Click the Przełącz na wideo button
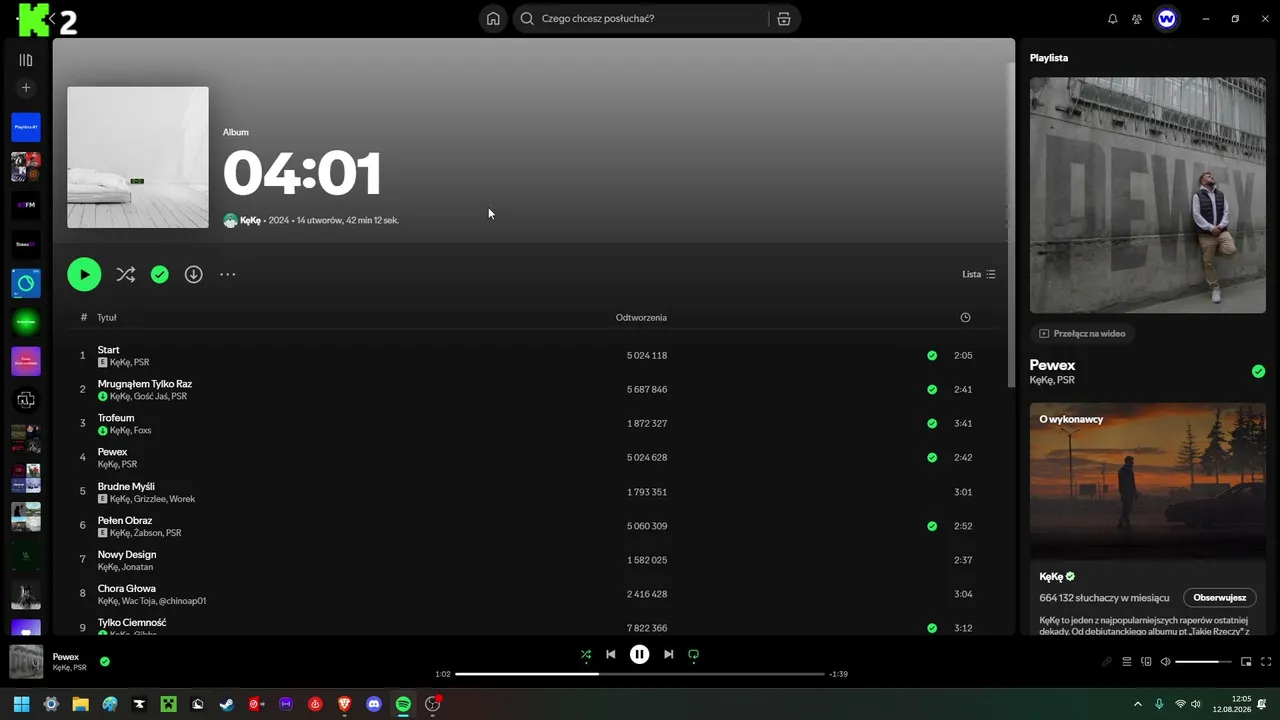 tap(1082, 334)
